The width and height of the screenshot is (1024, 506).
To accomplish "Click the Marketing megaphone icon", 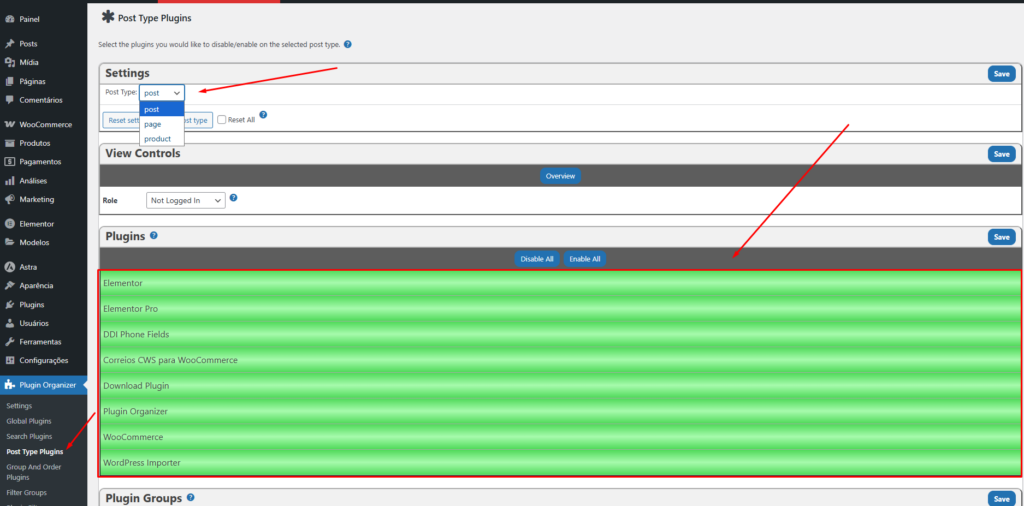I will point(10,199).
